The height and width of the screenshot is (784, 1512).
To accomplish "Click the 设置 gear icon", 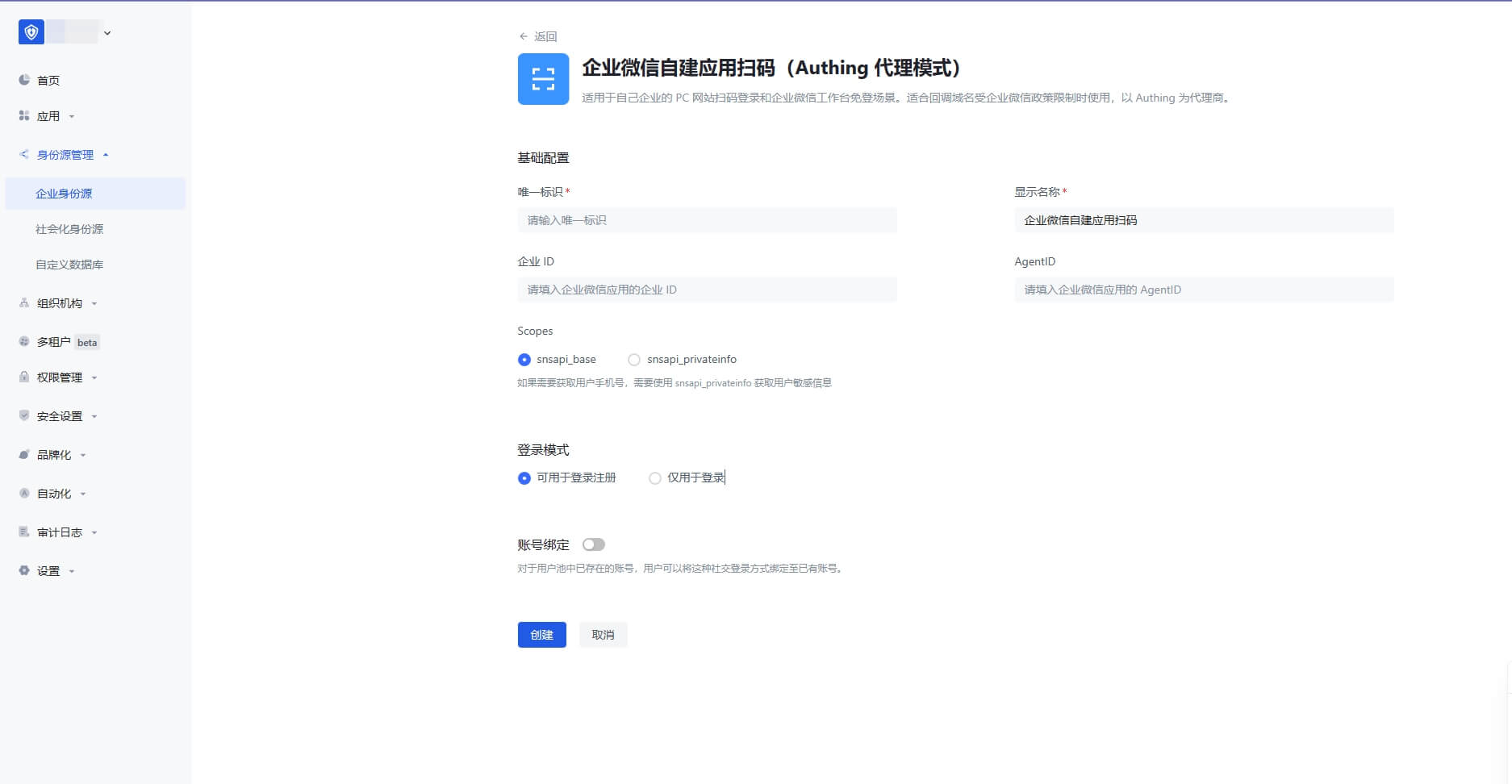I will click(x=24, y=571).
